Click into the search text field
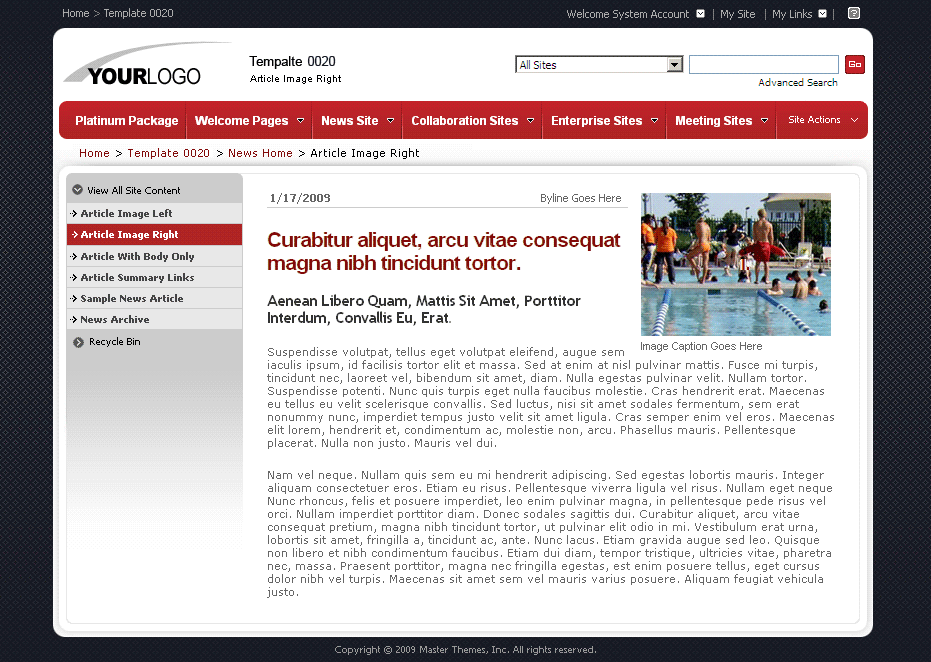 click(763, 65)
